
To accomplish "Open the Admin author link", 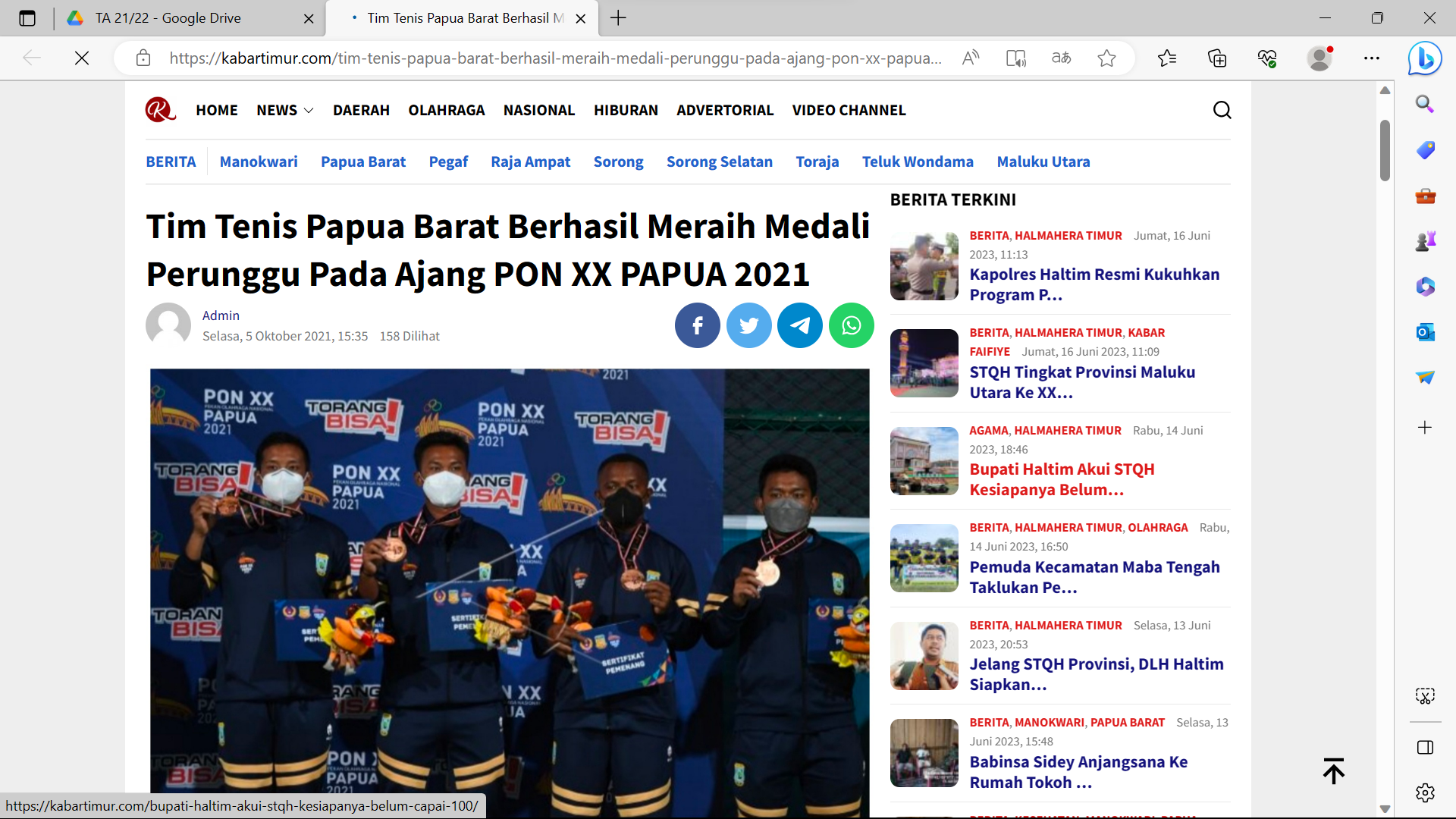I will pos(221,315).
